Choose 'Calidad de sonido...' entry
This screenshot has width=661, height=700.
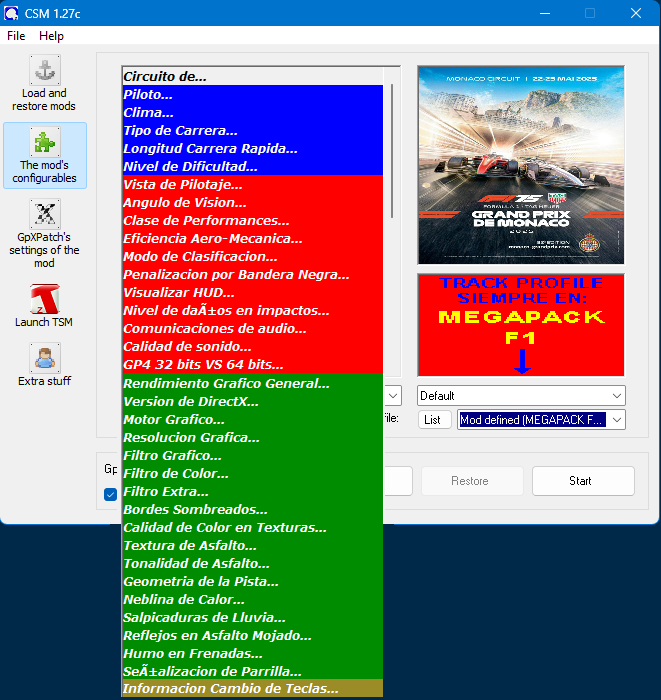coord(253,346)
